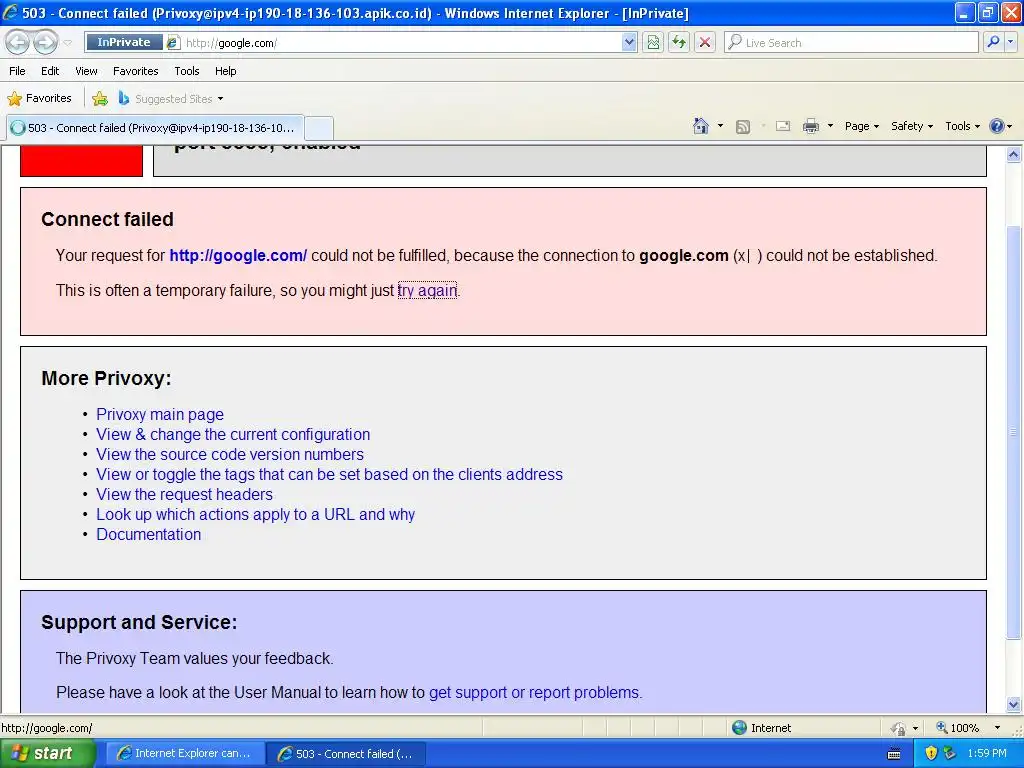Click the network connection tray icon
1024x768 pixels.
click(950, 754)
